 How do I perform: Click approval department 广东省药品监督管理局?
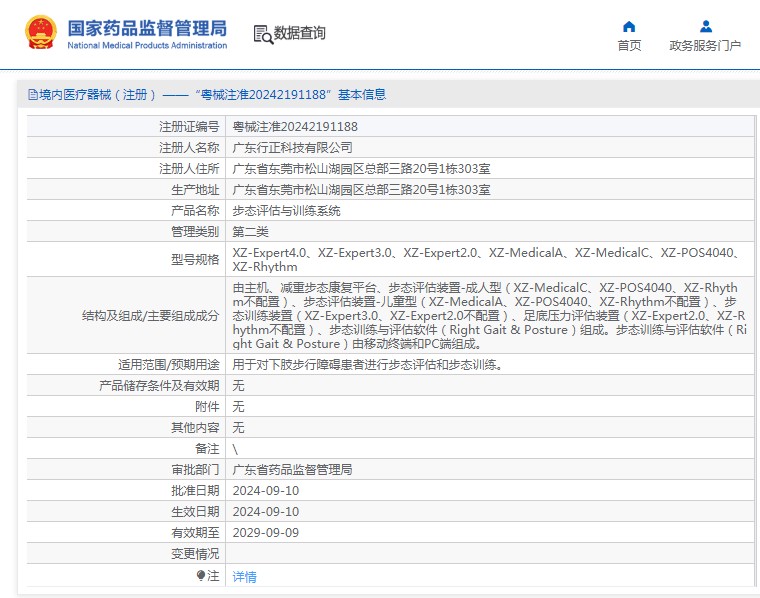point(292,470)
